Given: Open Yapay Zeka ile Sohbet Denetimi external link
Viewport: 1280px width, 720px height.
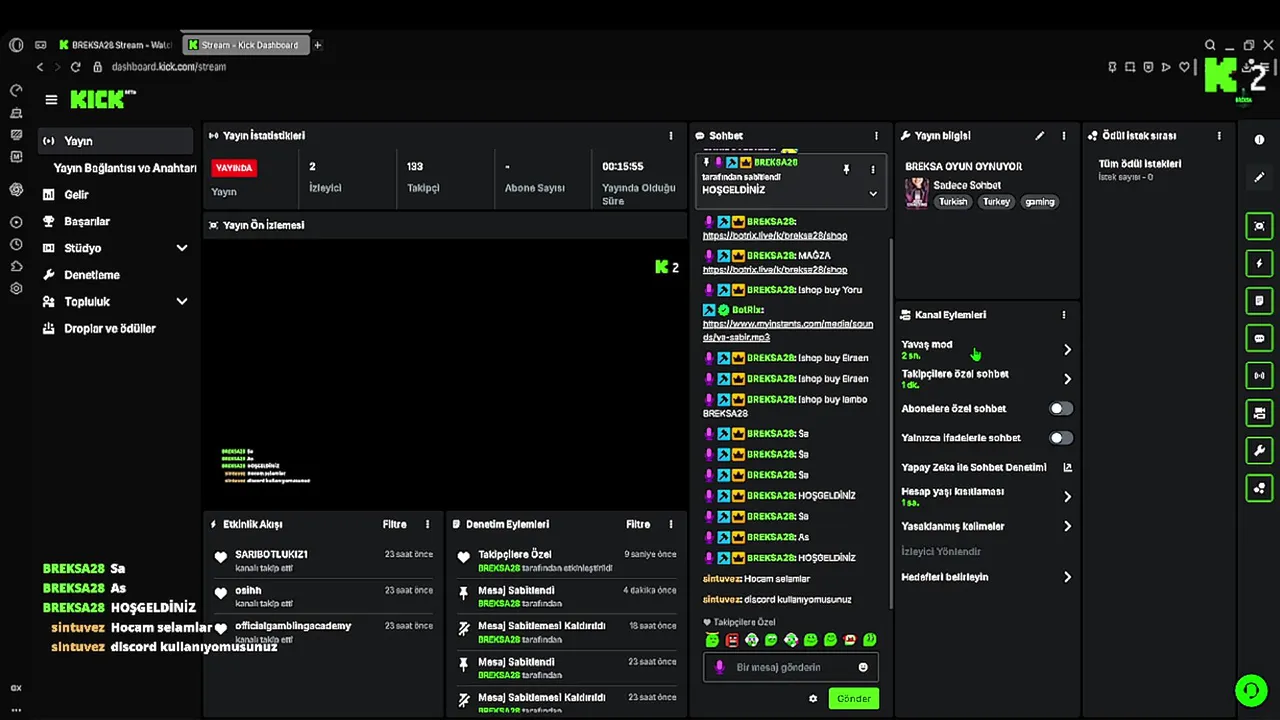Looking at the screenshot, I should coord(1067,467).
